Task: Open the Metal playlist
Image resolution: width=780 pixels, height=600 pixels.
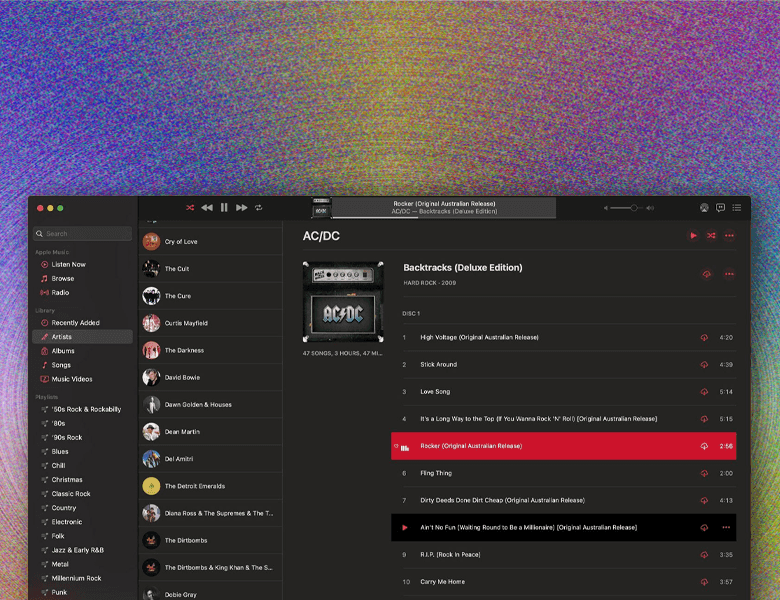Action: pyautogui.click(x=62, y=564)
